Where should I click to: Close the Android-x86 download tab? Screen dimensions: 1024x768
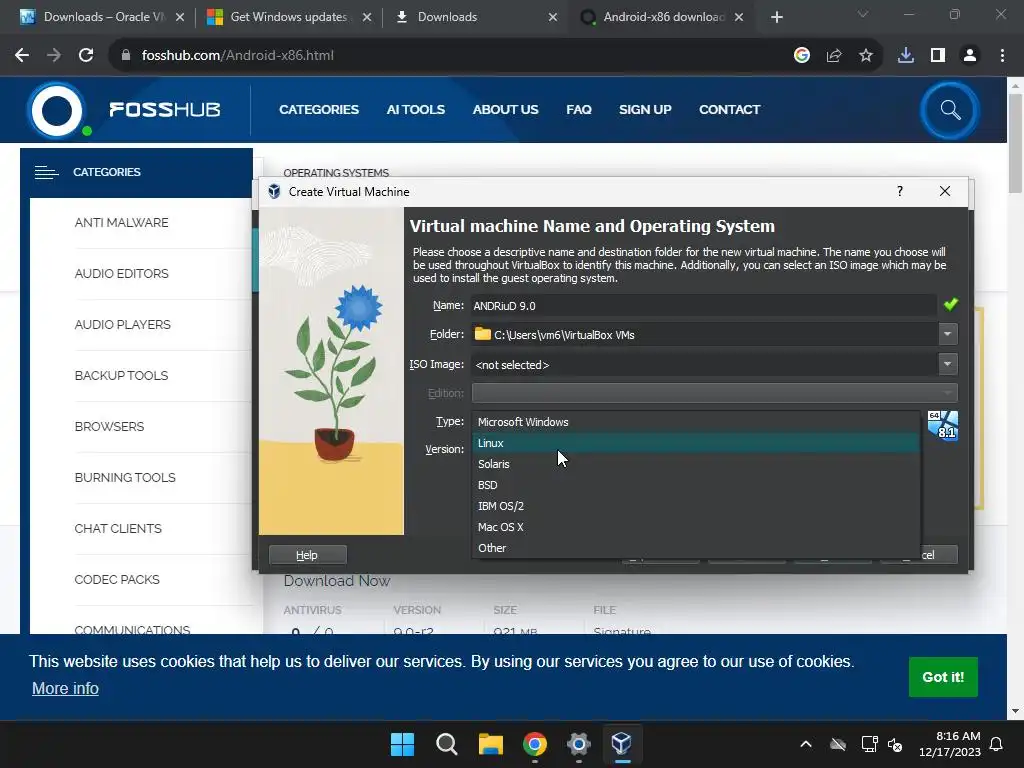(739, 17)
